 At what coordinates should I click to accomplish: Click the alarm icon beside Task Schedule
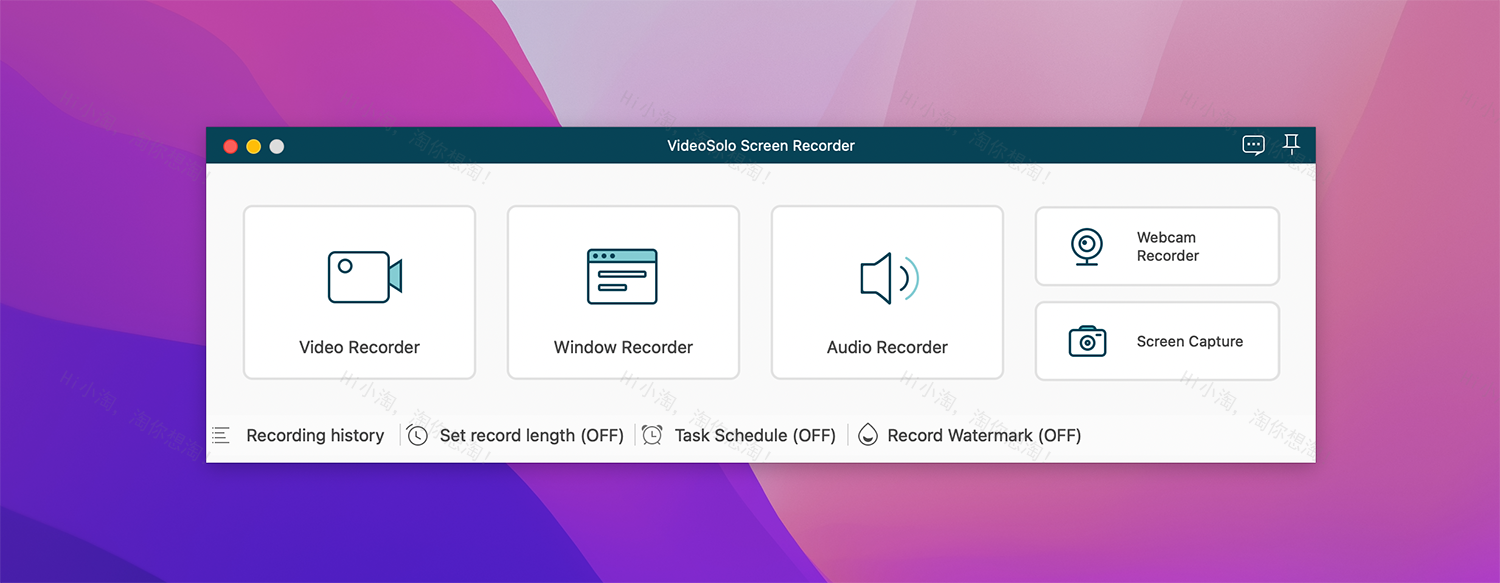pyautogui.click(x=652, y=435)
